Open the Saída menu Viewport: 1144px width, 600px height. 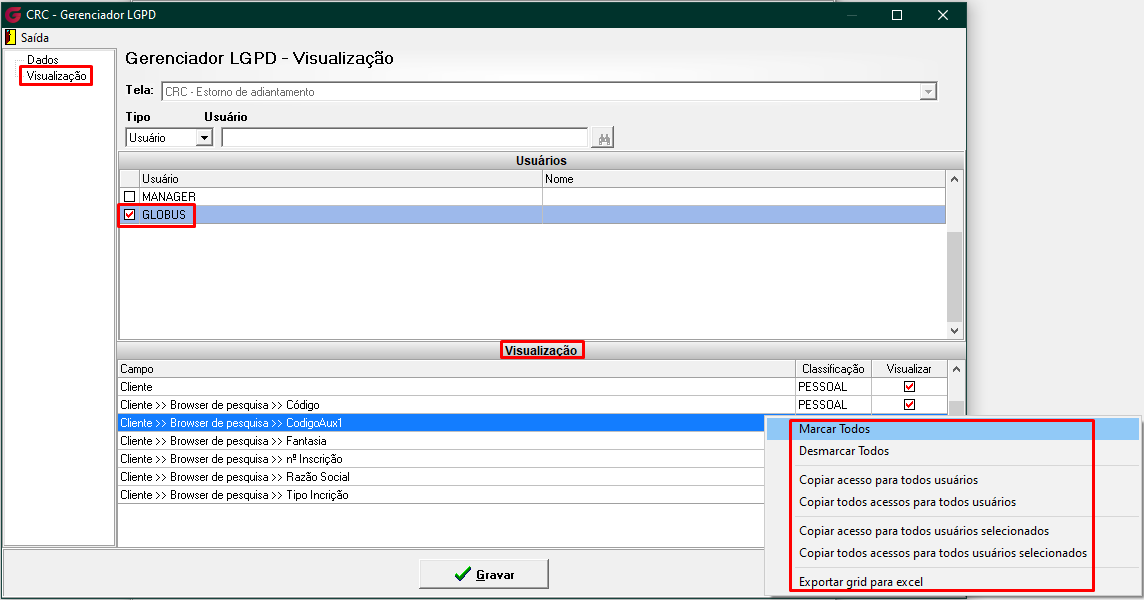[34, 37]
